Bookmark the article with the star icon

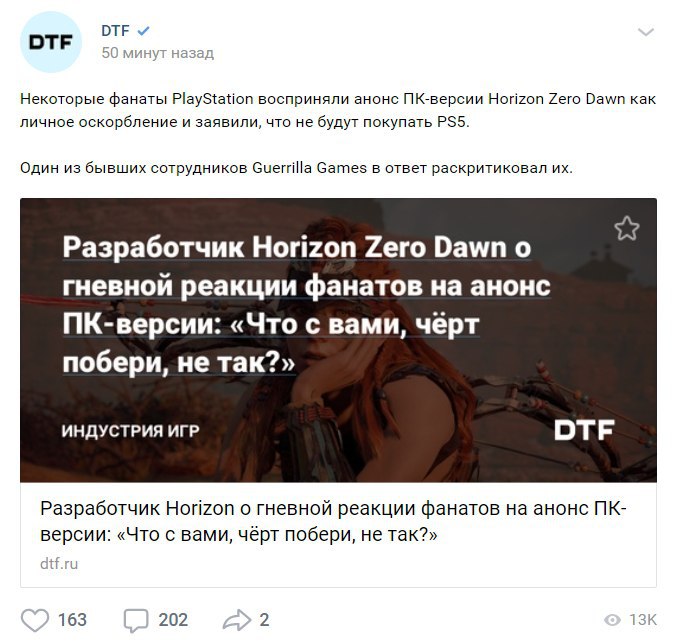[x=626, y=228]
